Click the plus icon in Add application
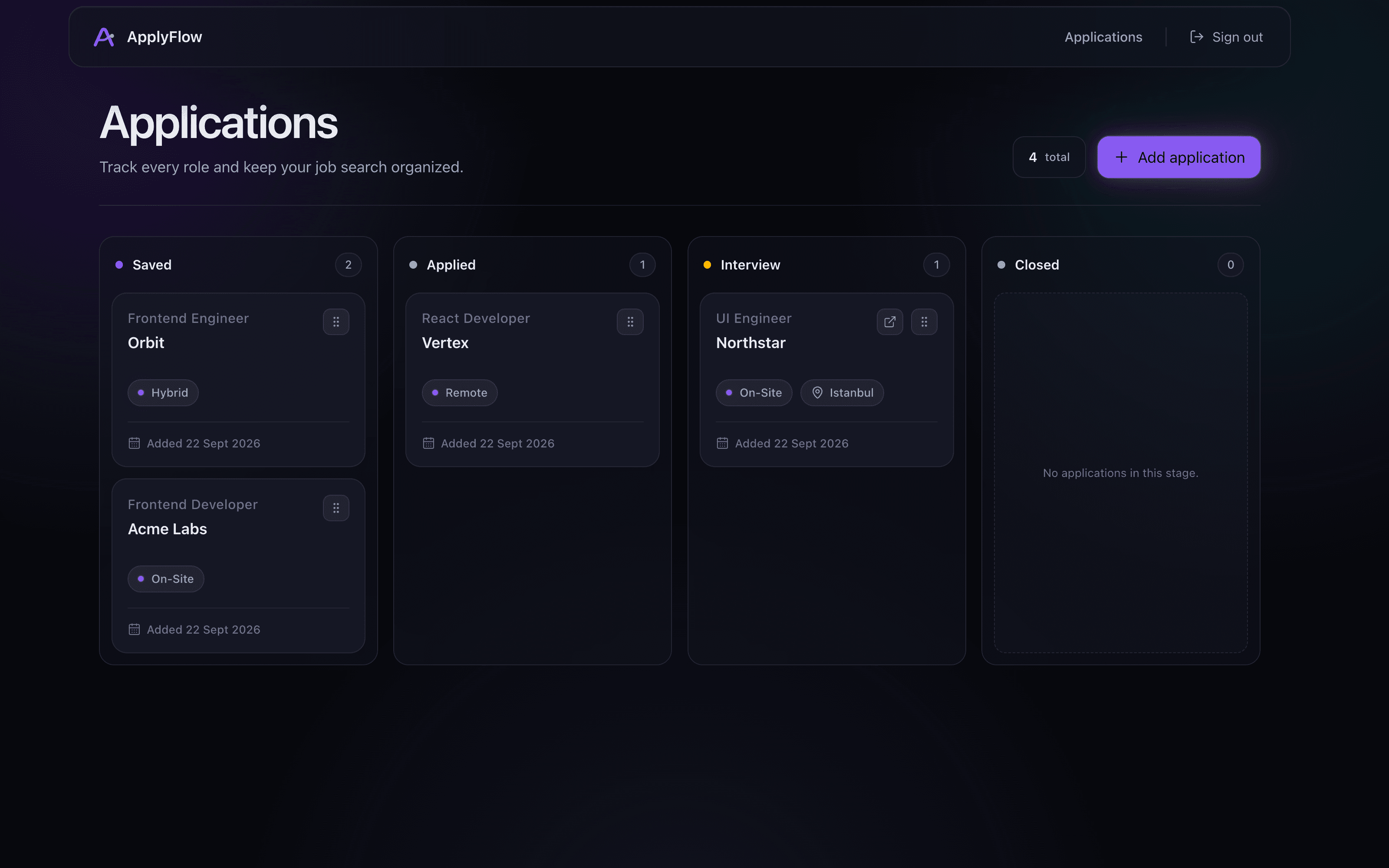 [x=1121, y=157]
